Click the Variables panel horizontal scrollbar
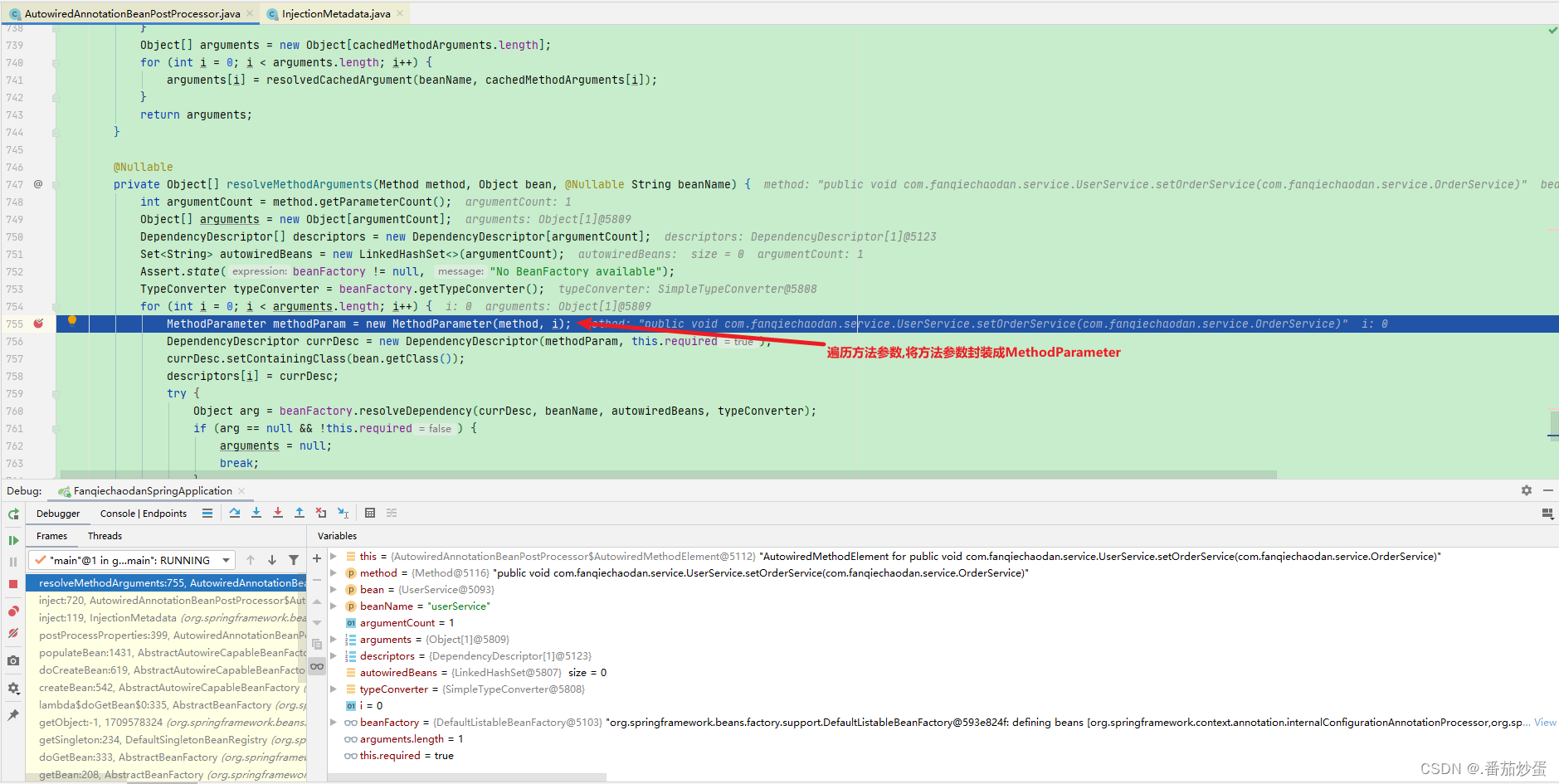Screen dimensions: 1559x784 (469, 777)
